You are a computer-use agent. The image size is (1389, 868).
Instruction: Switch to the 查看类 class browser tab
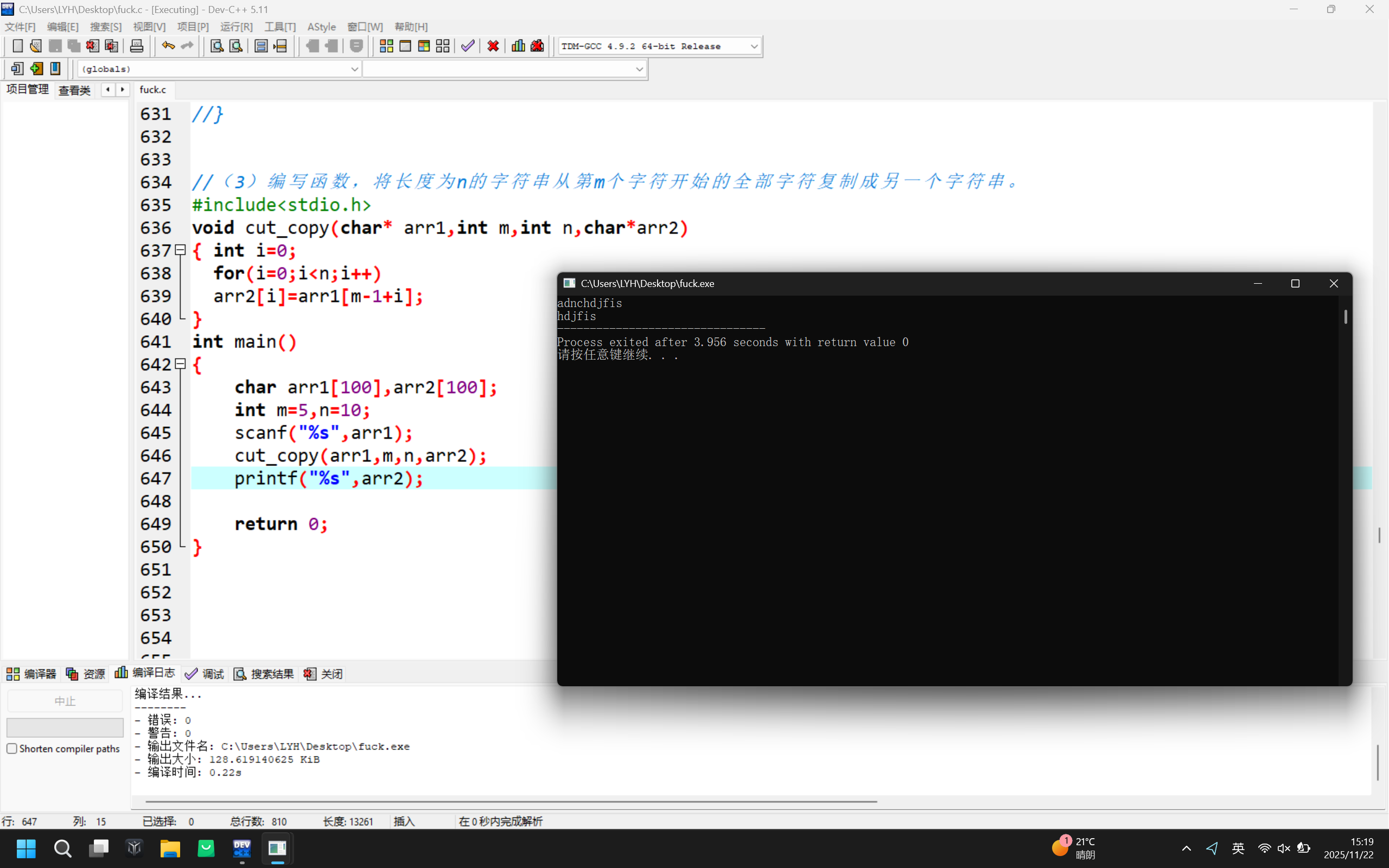click(74, 90)
